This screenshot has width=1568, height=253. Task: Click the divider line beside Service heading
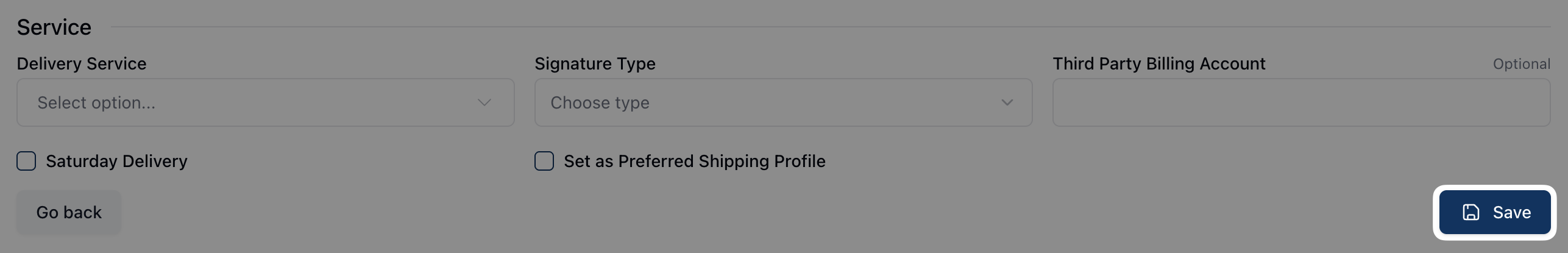tap(829, 27)
